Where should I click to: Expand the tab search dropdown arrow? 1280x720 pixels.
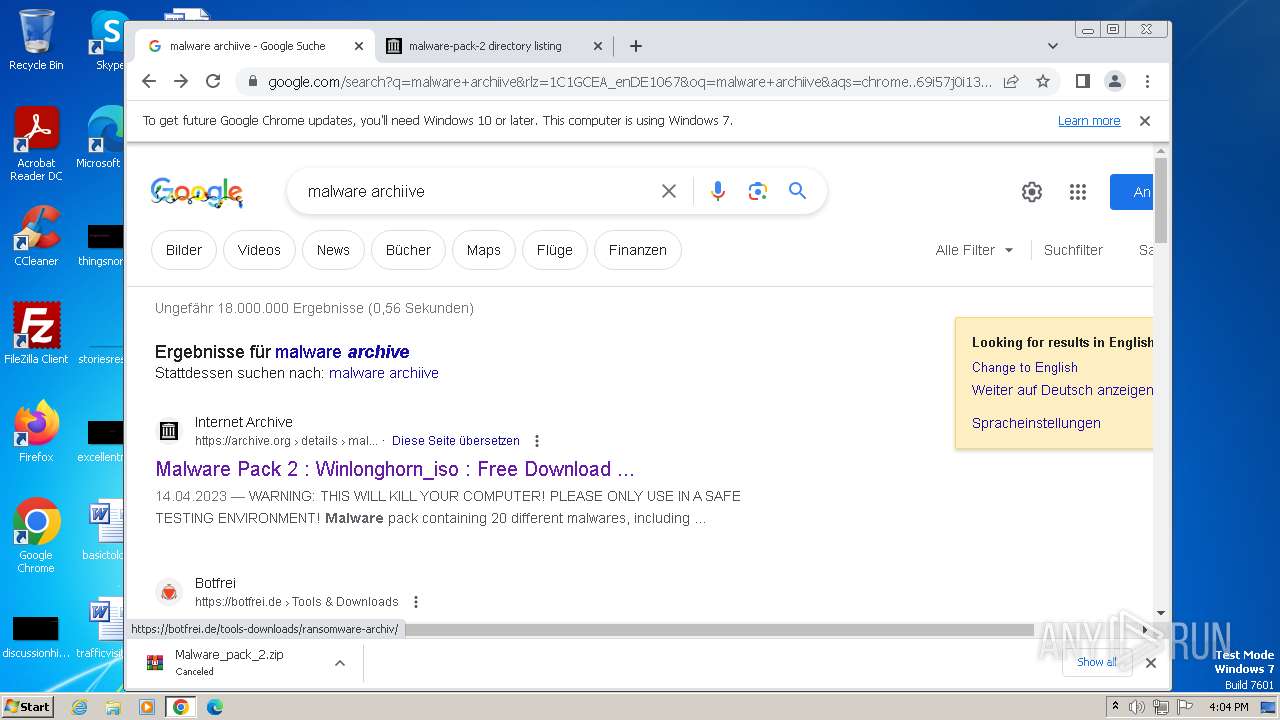click(x=1052, y=46)
